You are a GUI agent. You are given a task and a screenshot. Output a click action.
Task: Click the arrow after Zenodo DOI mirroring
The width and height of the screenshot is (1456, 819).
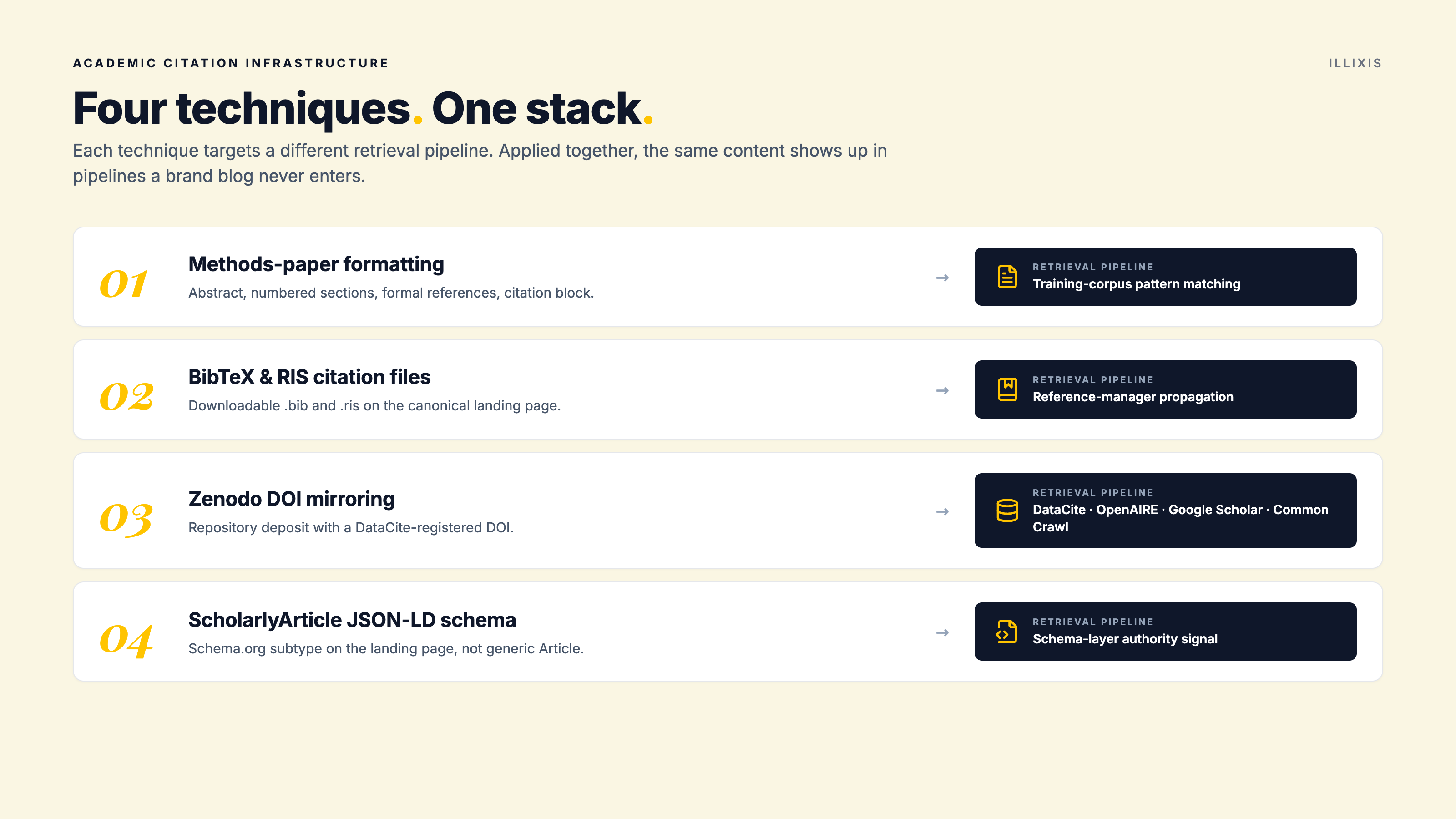[x=942, y=511]
